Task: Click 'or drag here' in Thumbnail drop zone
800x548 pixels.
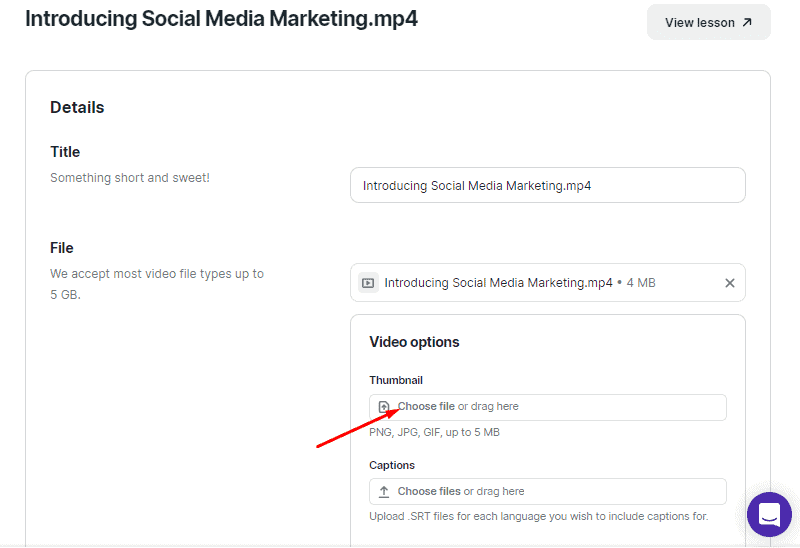Action: coord(488,406)
